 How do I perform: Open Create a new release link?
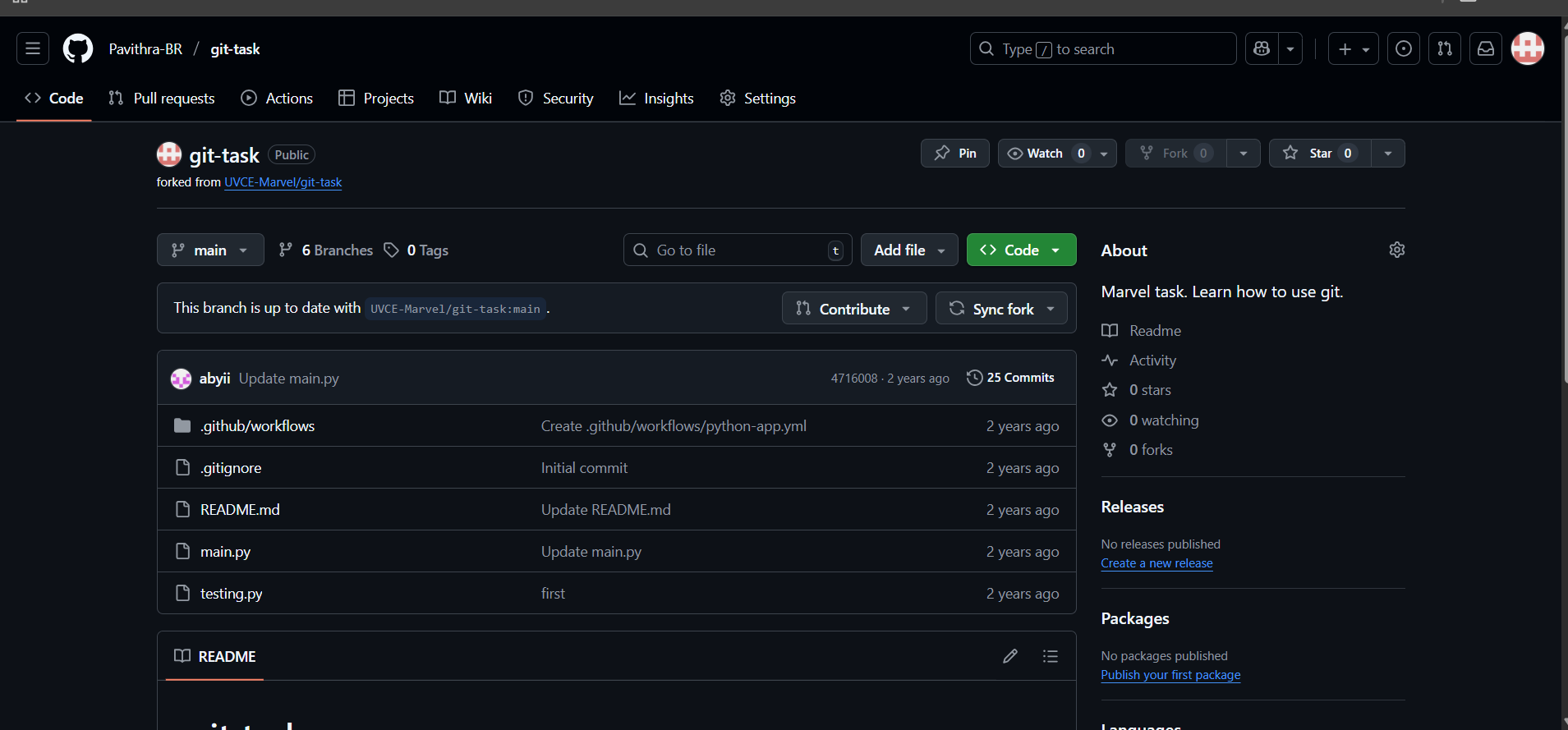(1156, 563)
